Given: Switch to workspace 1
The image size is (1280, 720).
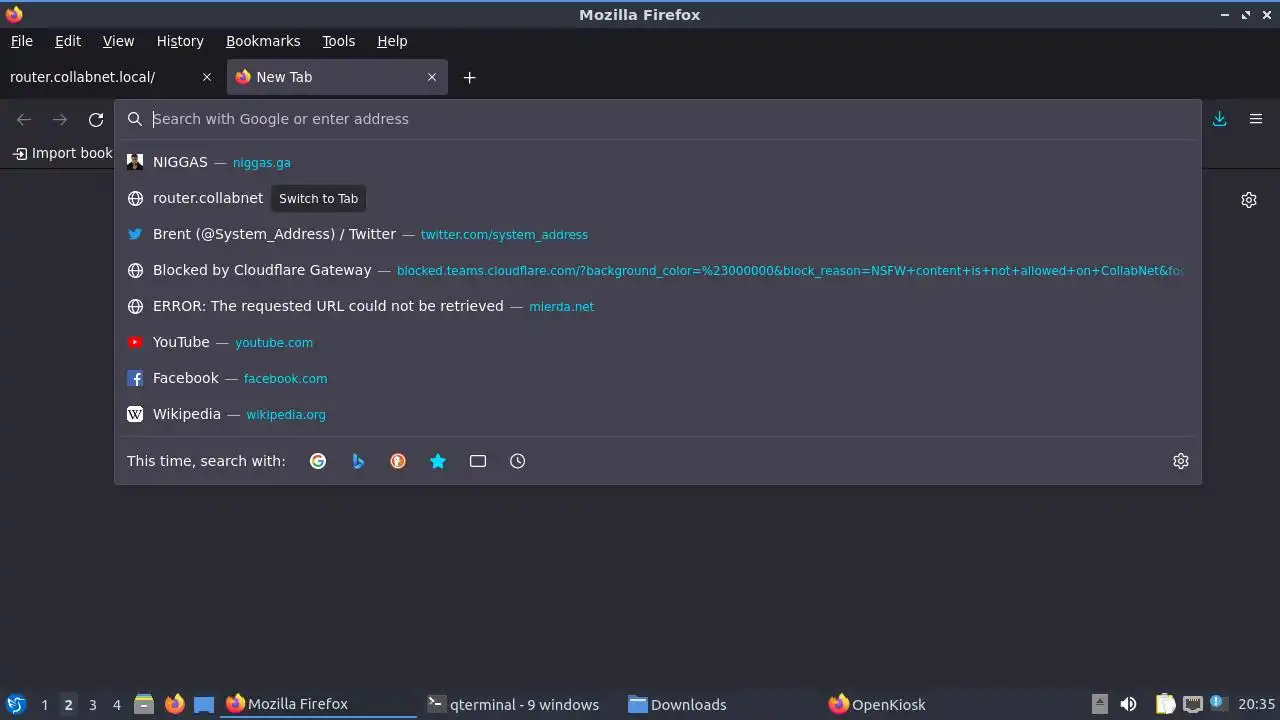Looking at the screenshot, I should (44, 704).
